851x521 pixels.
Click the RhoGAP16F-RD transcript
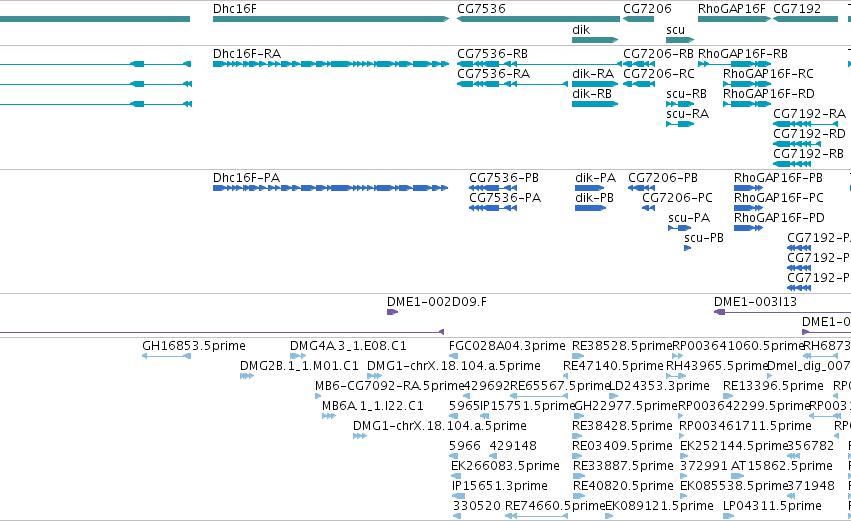pos(747,104)
